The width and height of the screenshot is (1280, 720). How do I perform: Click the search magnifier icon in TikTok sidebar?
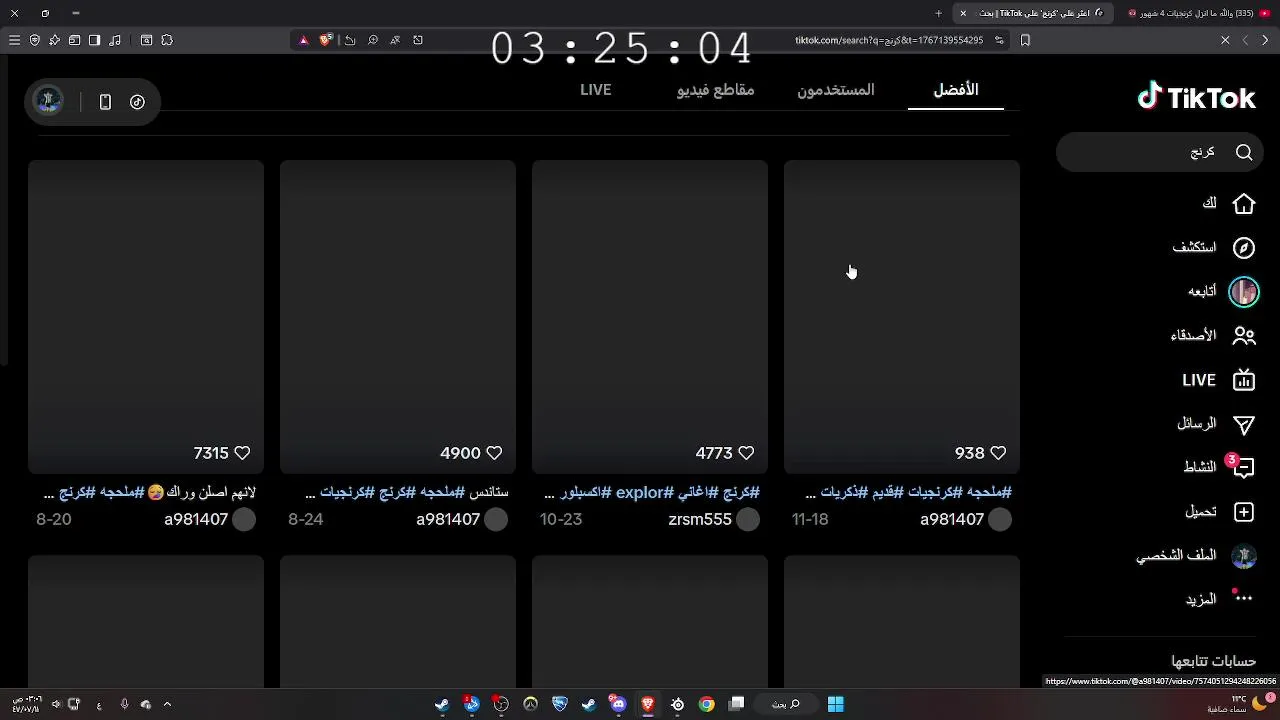(x=1244, y=152)
